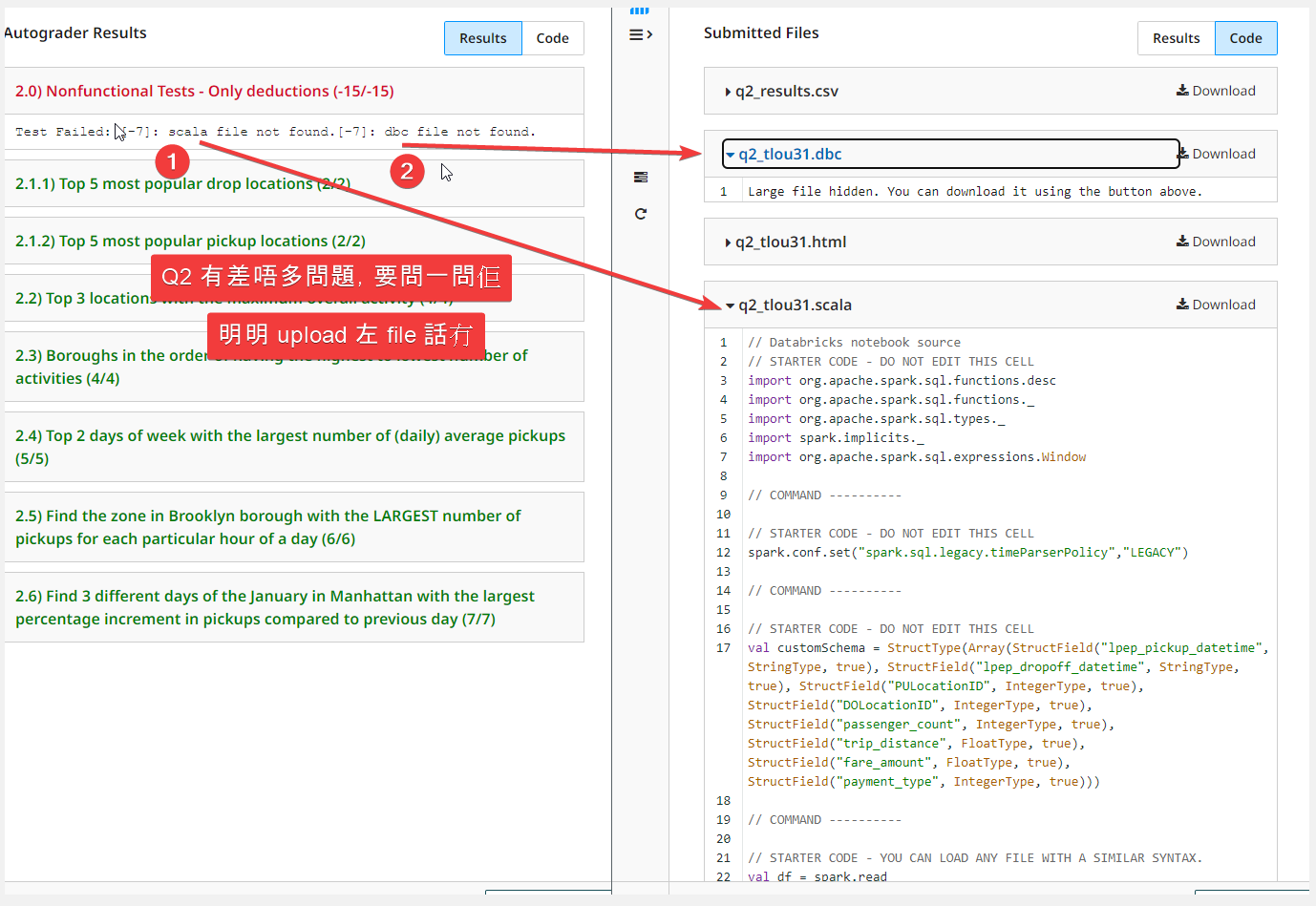Switch to Results tab in Autograder panel
This screenshot has height=906, width=1316.
click(x=482, y=38)
